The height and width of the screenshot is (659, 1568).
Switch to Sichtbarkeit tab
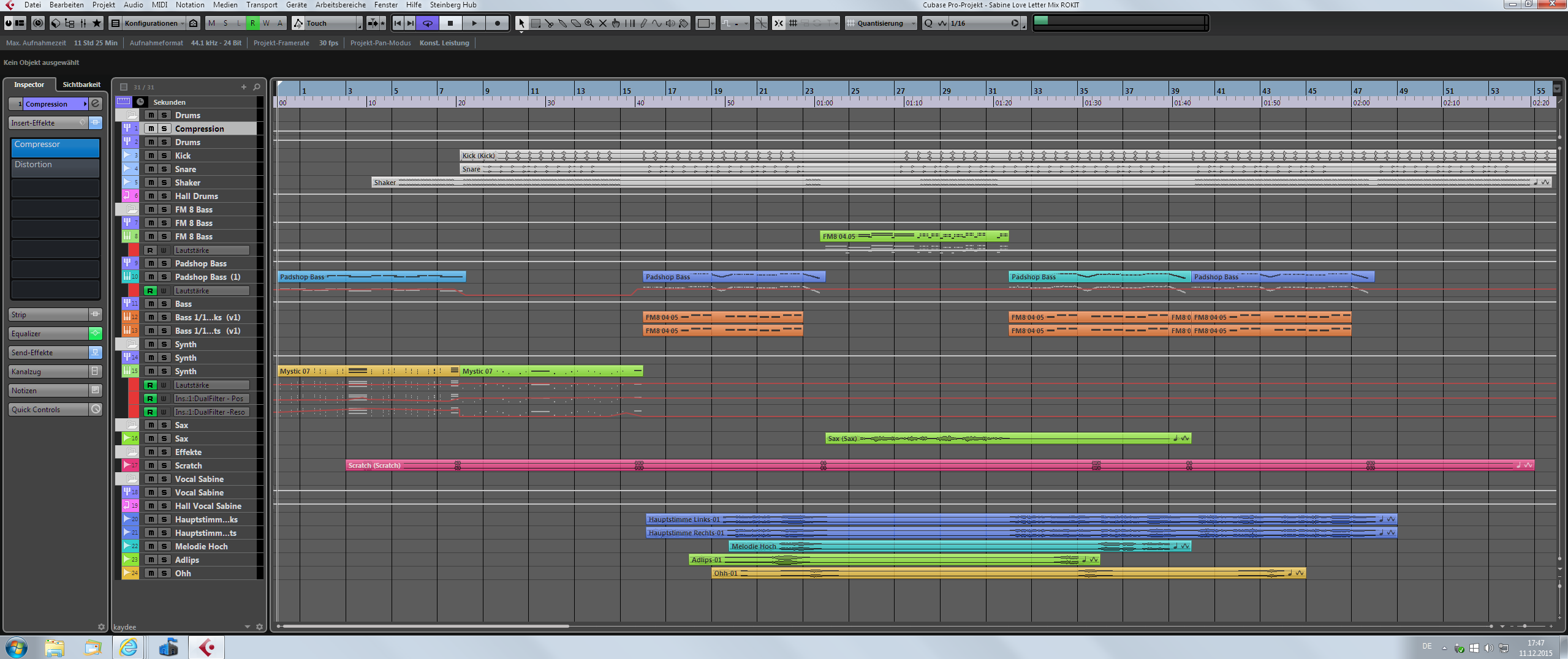81,85
